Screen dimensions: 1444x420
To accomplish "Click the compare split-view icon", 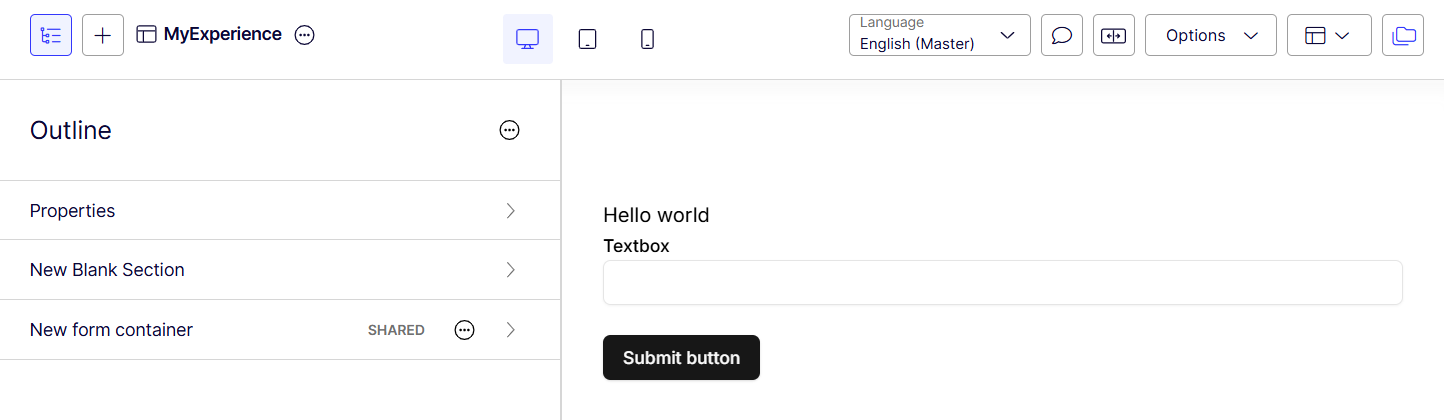I will [1114, 35].
